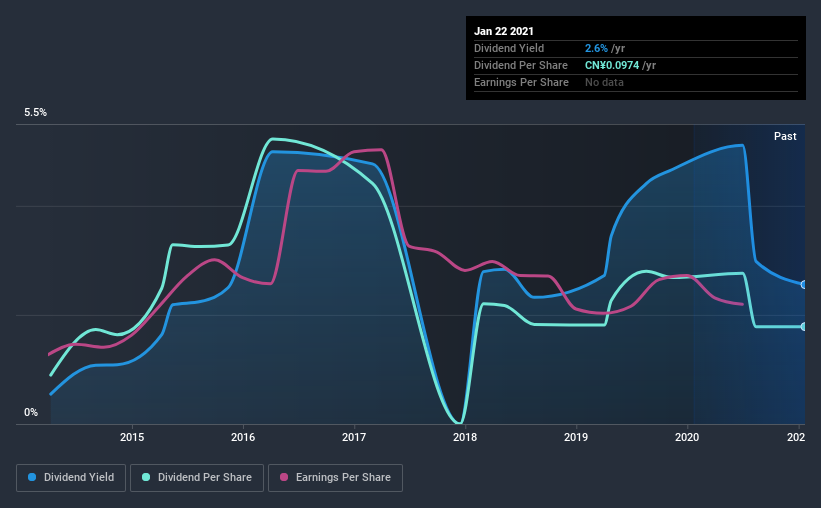Click the 0% y-axis label
821x508 pixels.
coord(31,413)
